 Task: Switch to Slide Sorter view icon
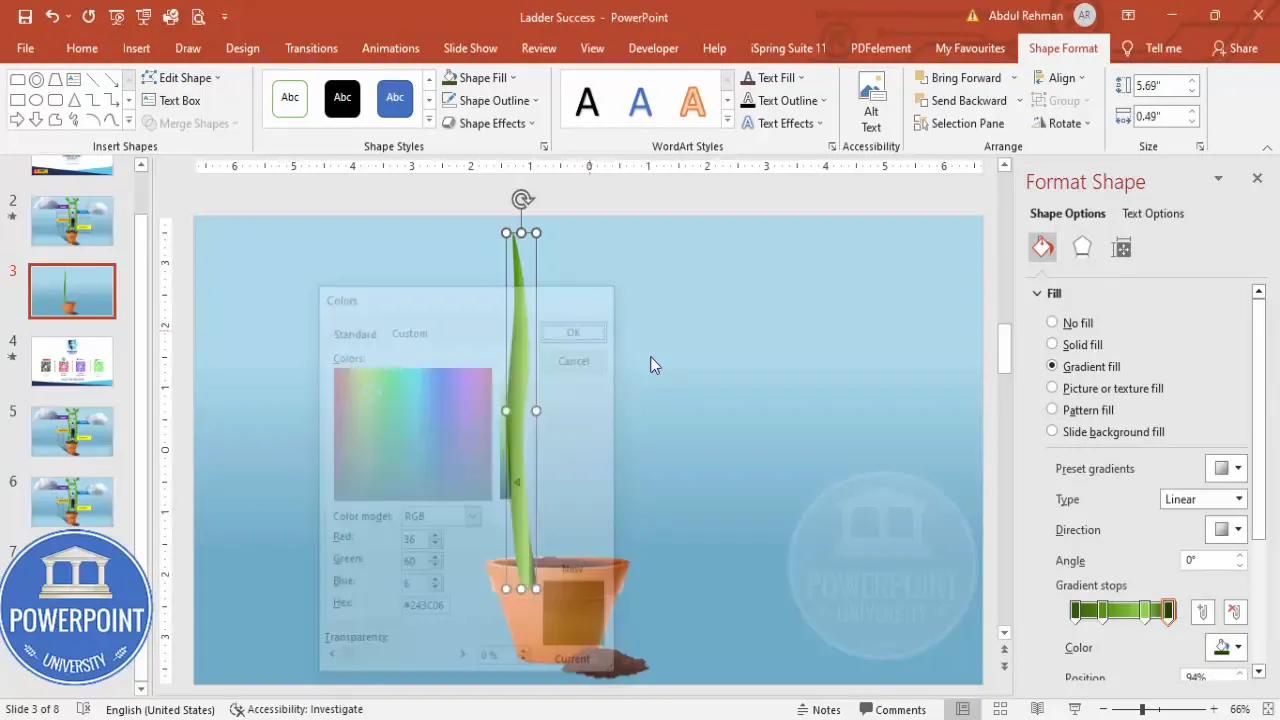click(x=1000, y=709)
